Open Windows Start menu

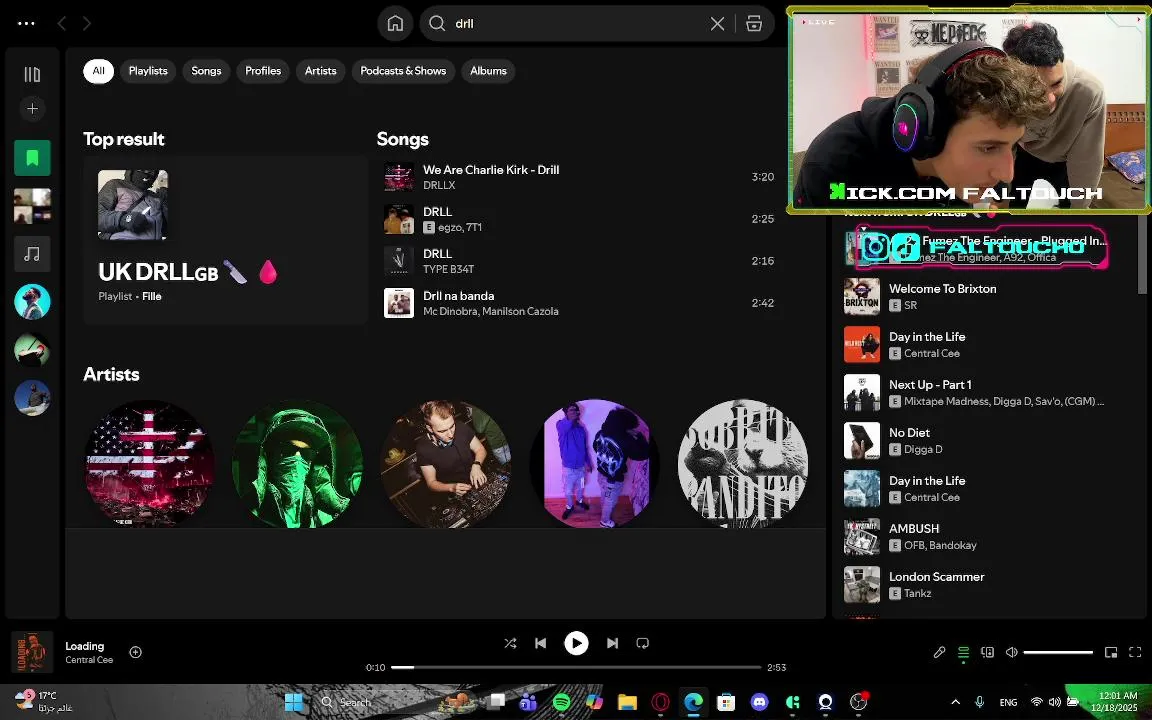294,702
